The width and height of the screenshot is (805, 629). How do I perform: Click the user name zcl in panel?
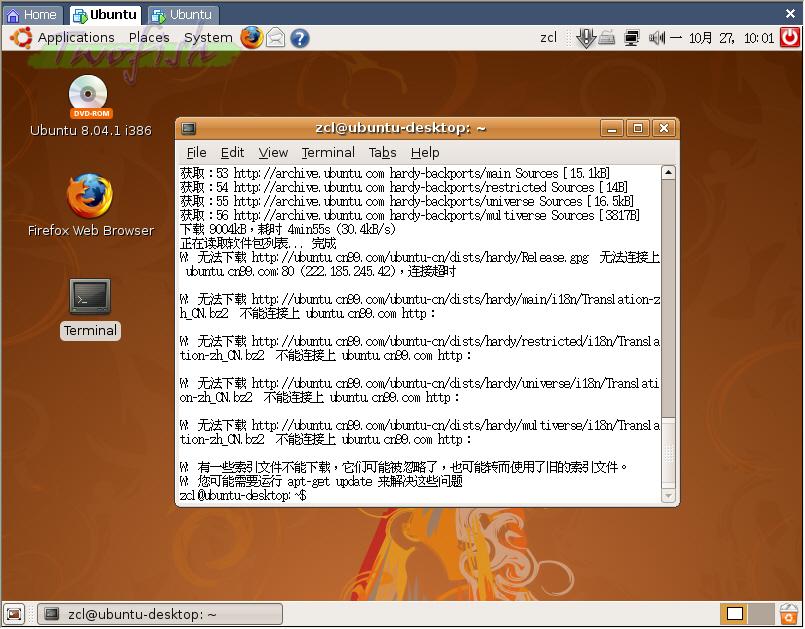[548, 37]
